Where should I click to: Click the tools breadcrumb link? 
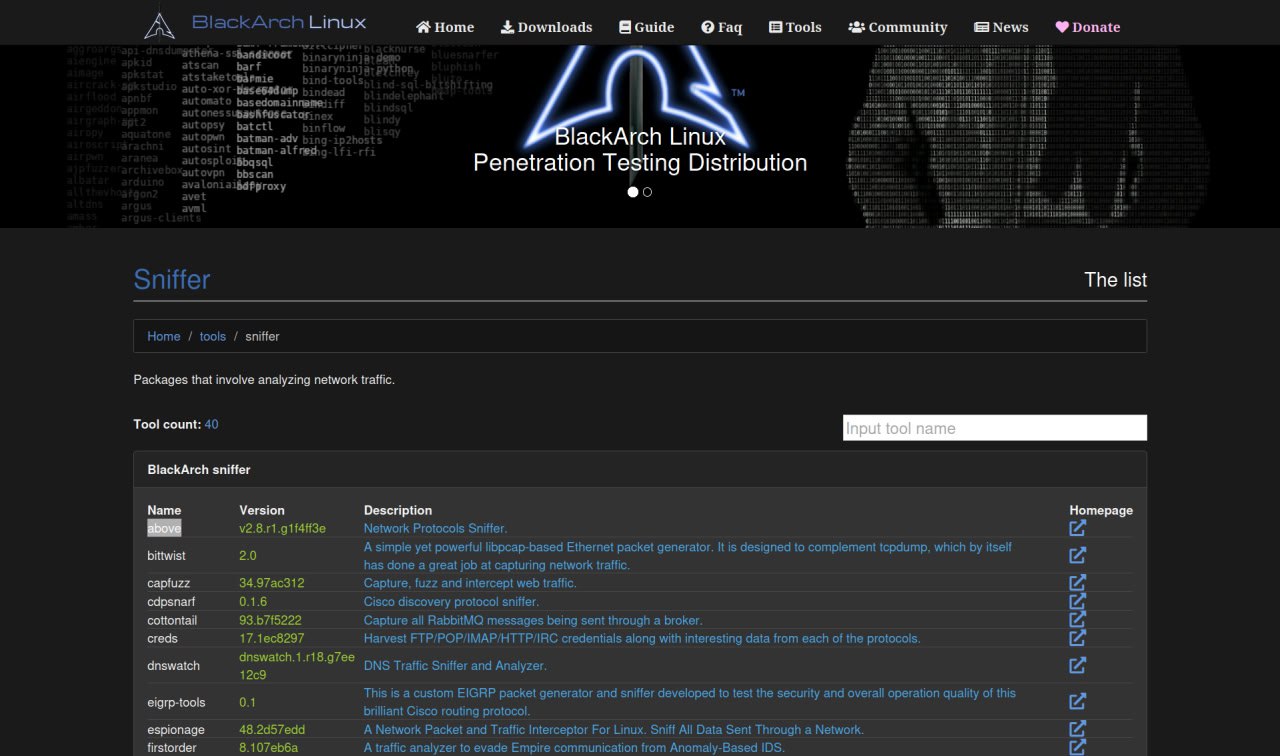pyautogui.click(x=213, y=336)
